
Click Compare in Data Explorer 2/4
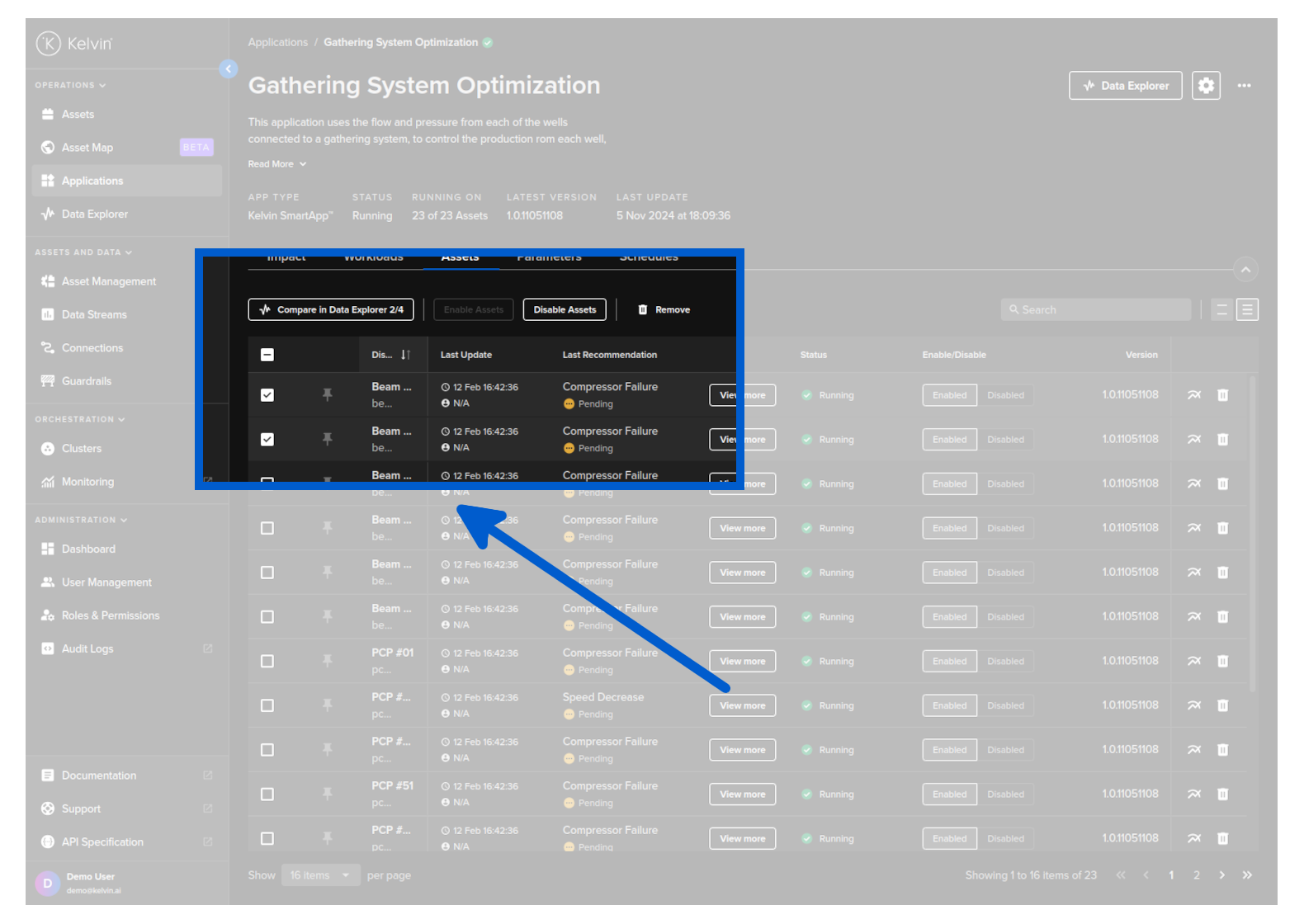(331, 310)
